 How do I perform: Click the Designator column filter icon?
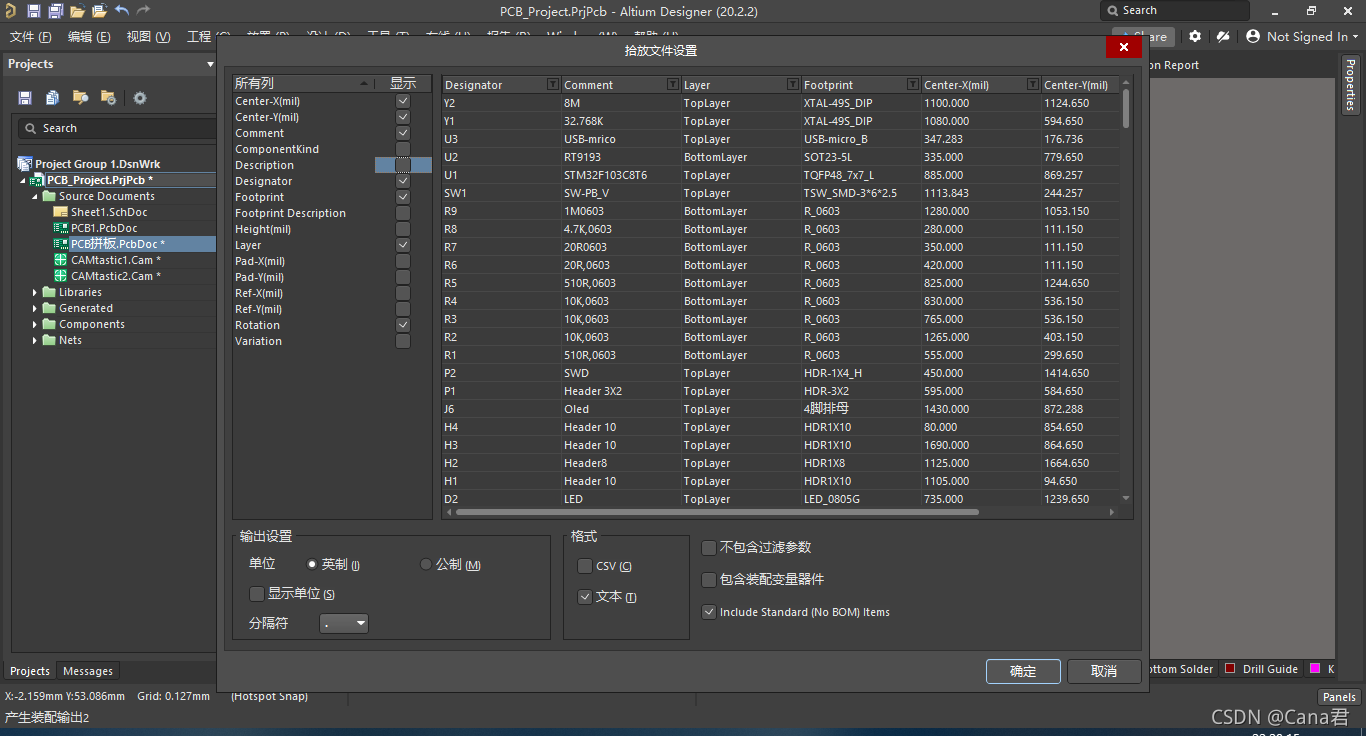coord(553,85)
